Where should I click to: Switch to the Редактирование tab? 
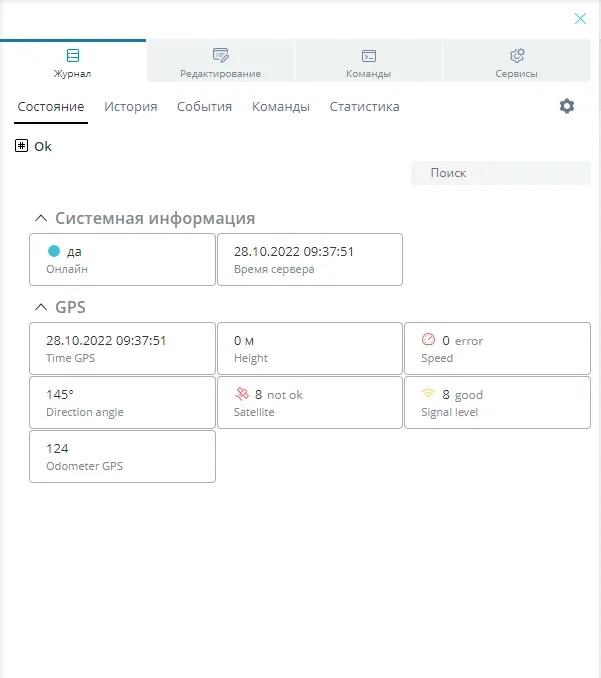point(220,62)
